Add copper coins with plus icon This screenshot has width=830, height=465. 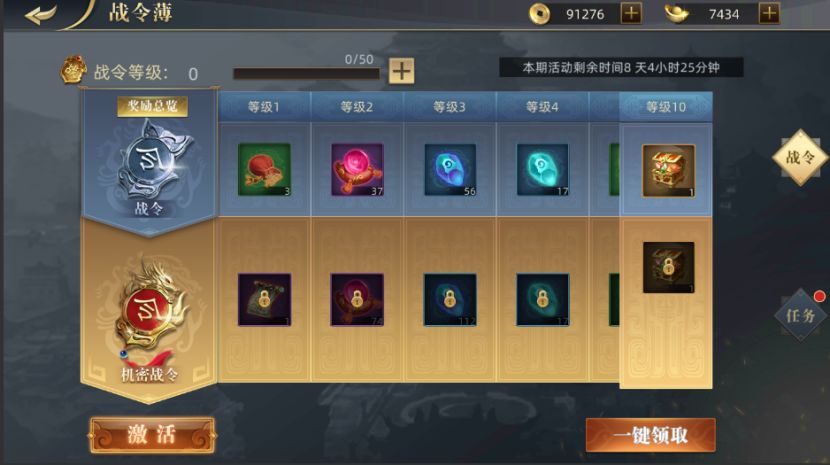[x=631, y=13]
